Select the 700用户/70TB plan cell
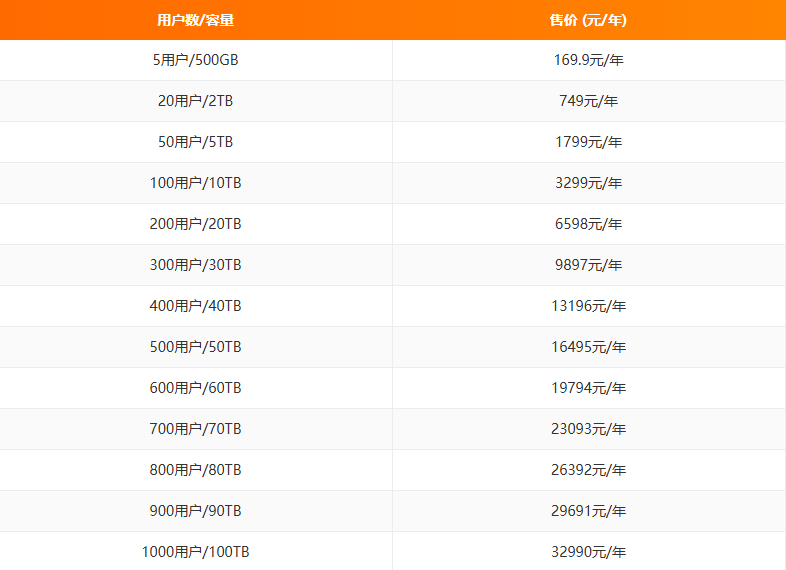Screen dimensions: 786x570 point(196,429)
